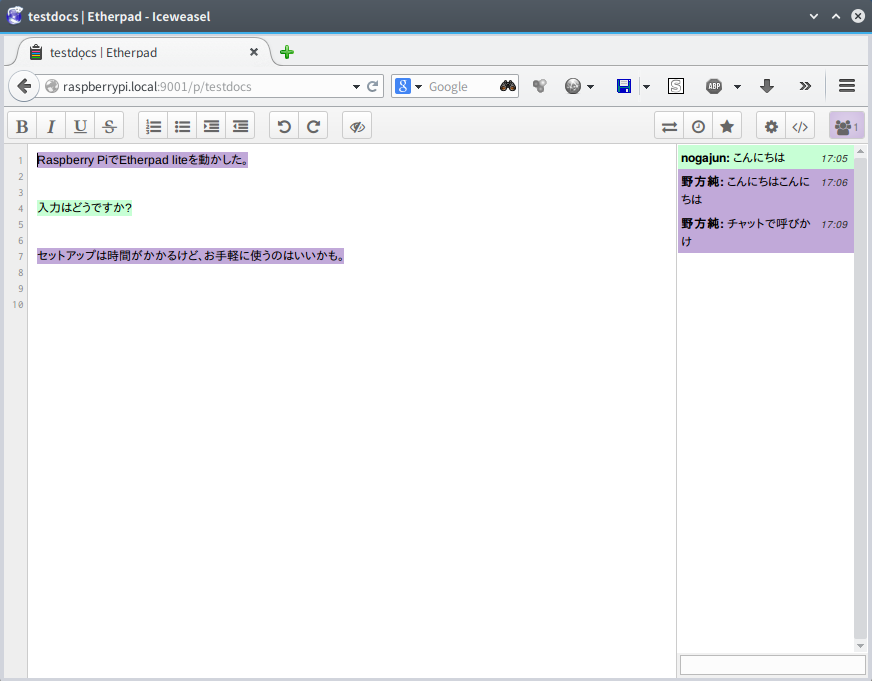Roll up window via title bar arrow
The height and width of the screenshot is (681, 872).
tap(836, 16)
